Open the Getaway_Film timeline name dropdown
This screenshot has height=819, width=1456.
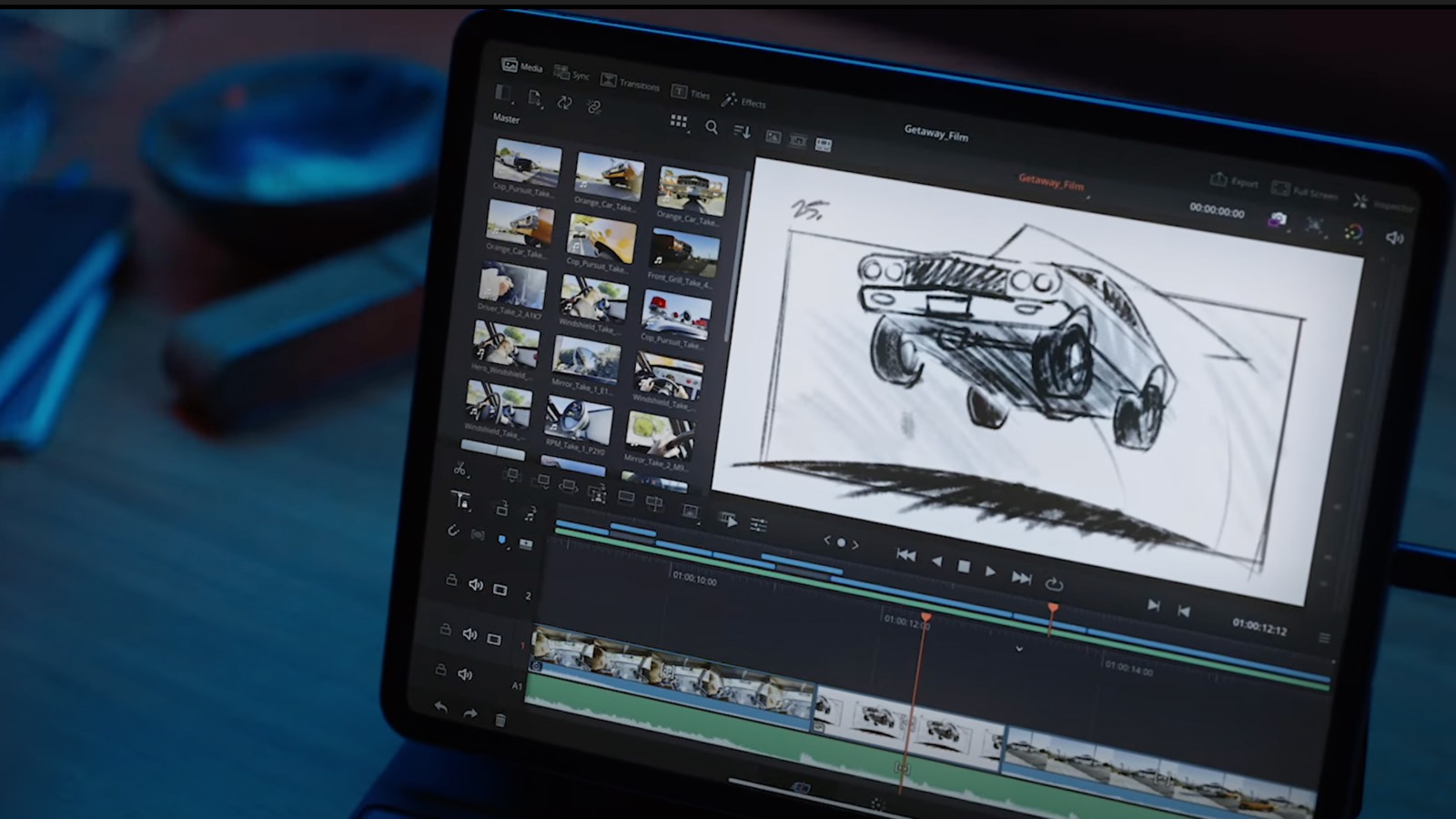pos(1052,182)
